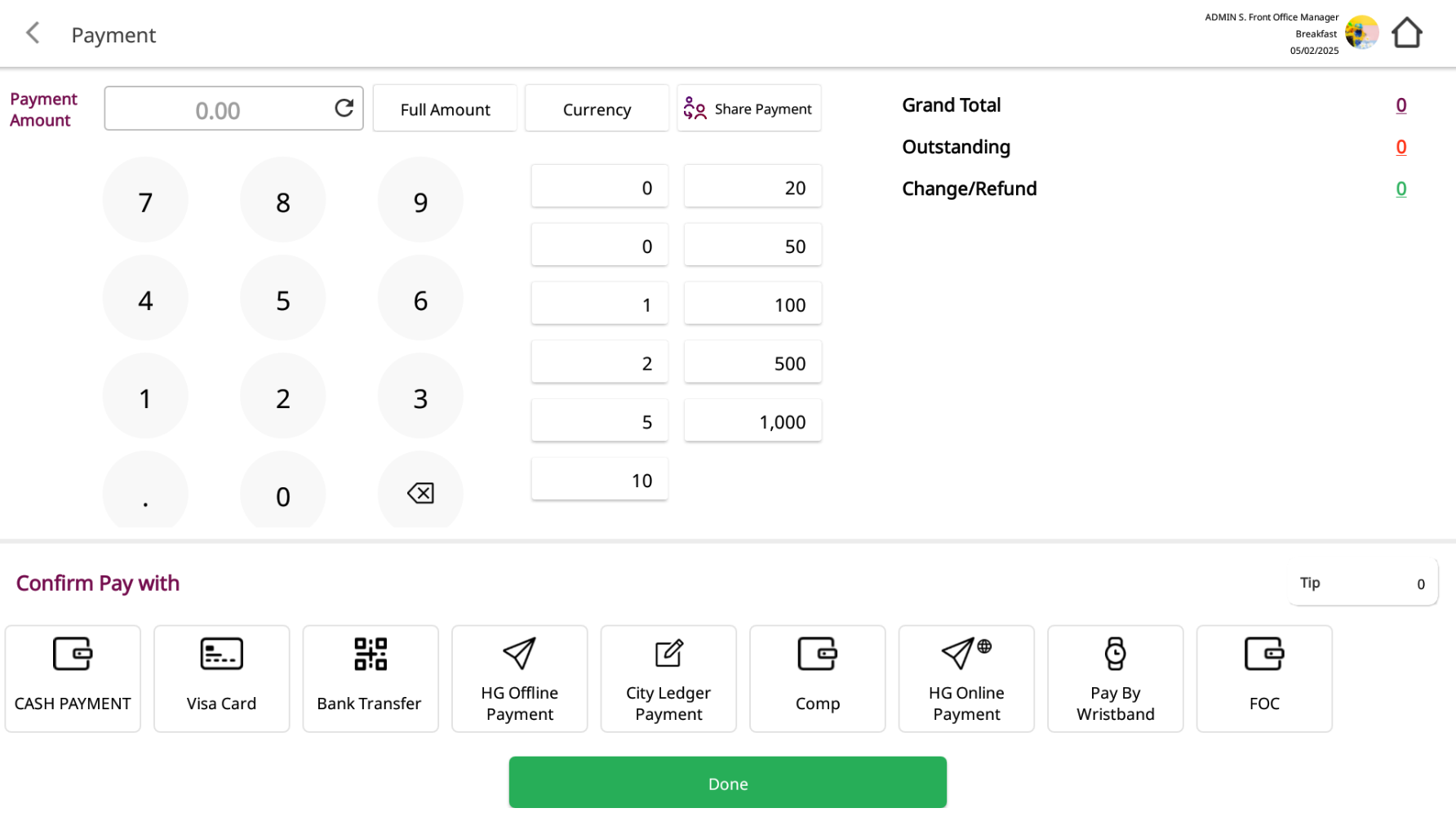The height and width of the screenshot is (817, 1456).
Task: Choose Visa Card payment method
Action: pyautogui.click(x=221, y=678)
